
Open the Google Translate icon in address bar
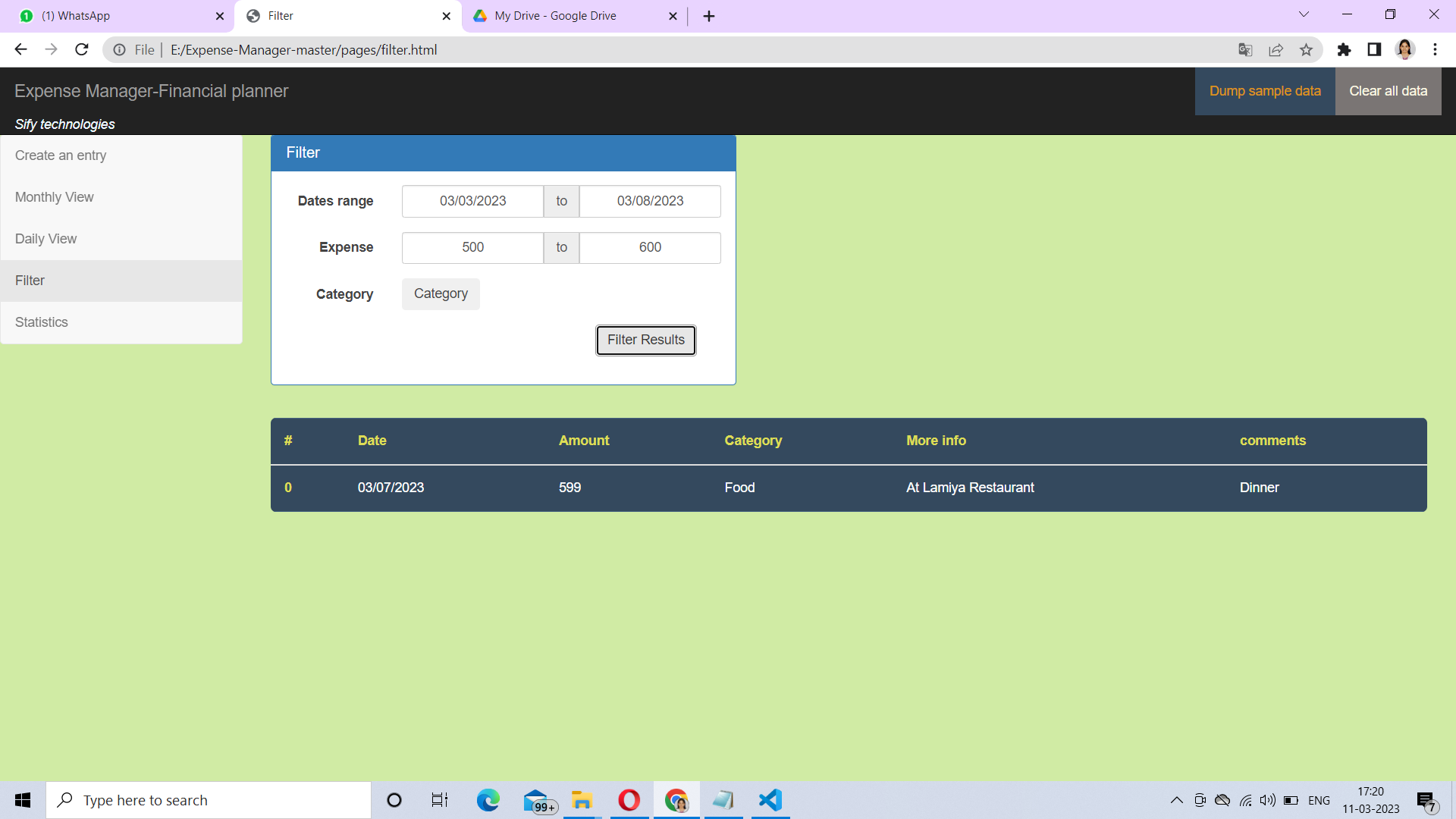(x=1244, y=49)
